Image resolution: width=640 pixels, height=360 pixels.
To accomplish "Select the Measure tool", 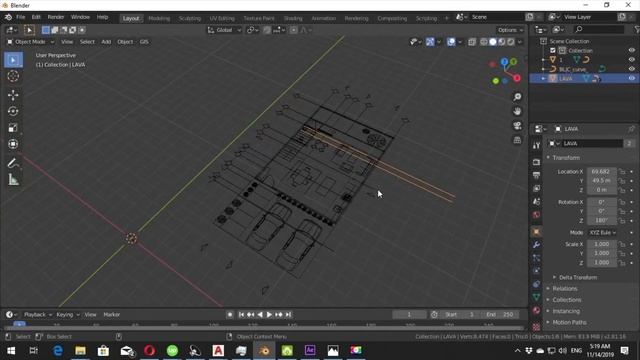I will tap(13, 180).
